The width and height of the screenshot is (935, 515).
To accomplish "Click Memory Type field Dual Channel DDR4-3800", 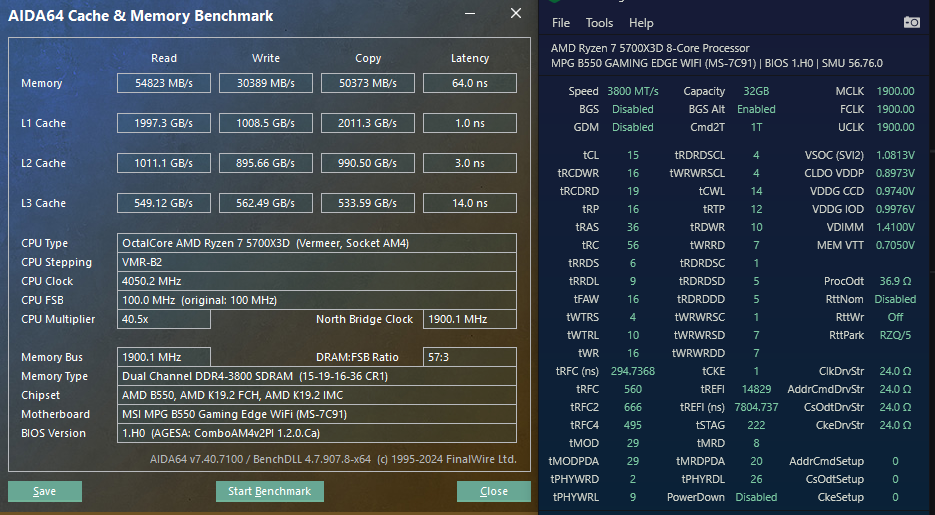I will tap(317, 376).
